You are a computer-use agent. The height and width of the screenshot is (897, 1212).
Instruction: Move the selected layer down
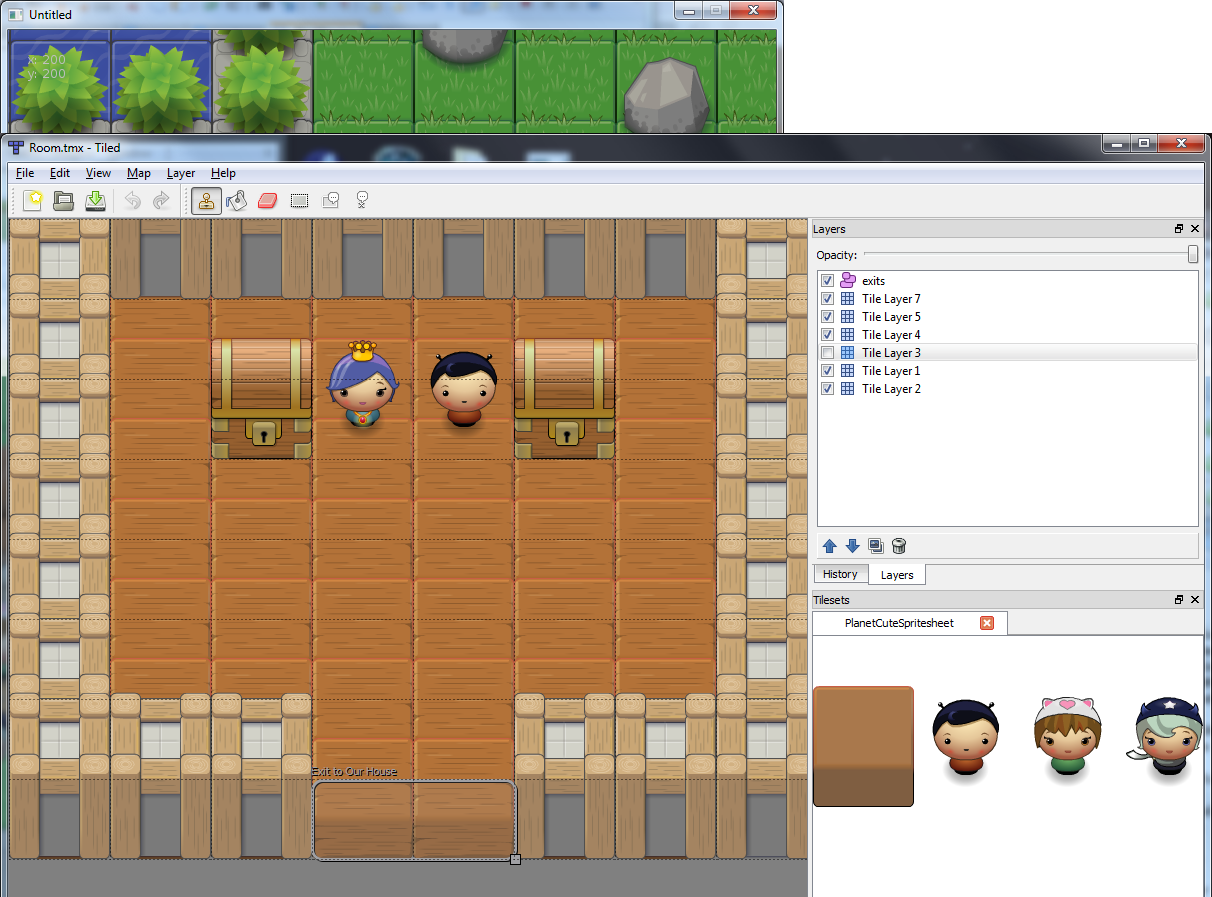[853, 546]
